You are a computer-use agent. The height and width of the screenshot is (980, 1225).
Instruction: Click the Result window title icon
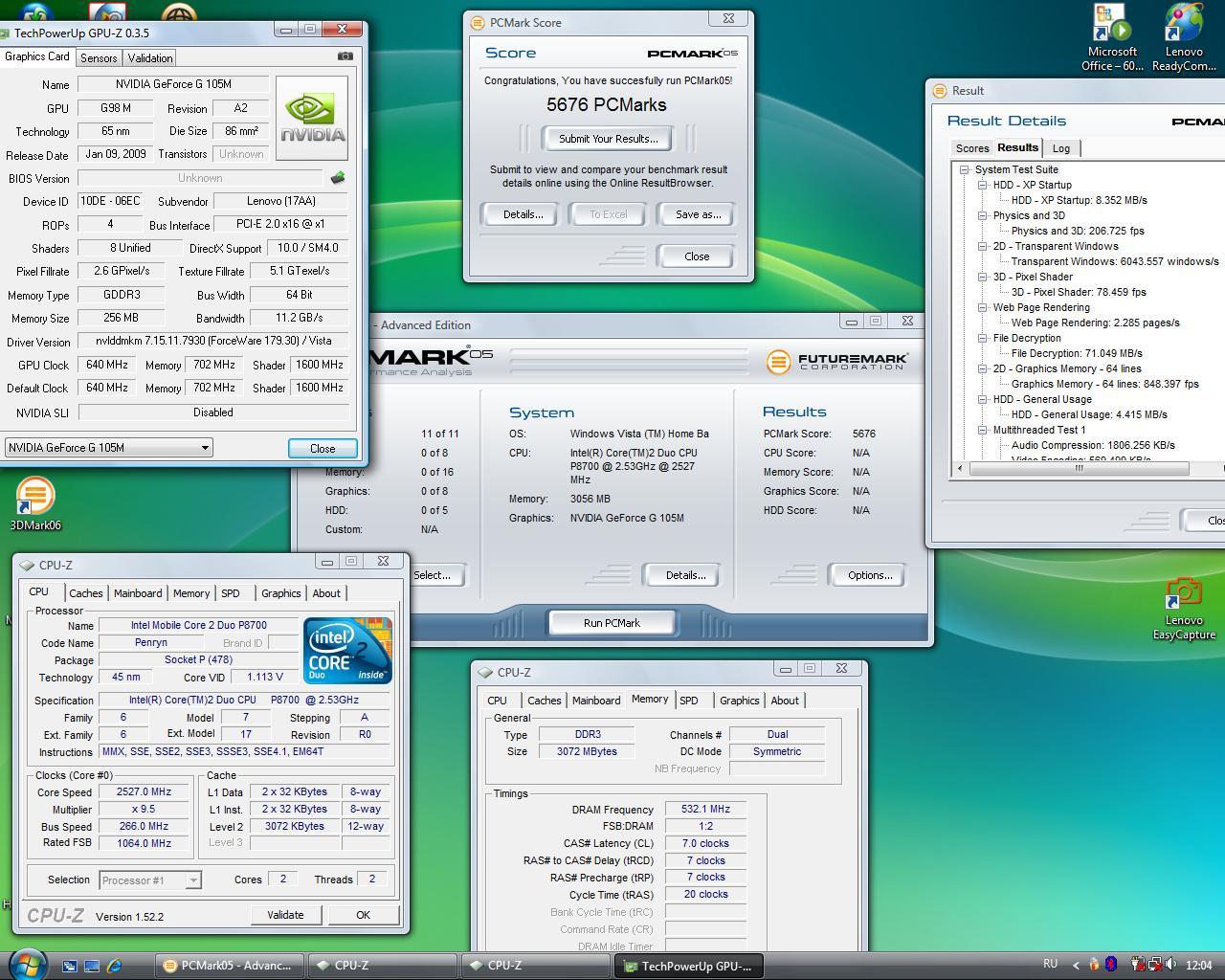pos(940,91)
